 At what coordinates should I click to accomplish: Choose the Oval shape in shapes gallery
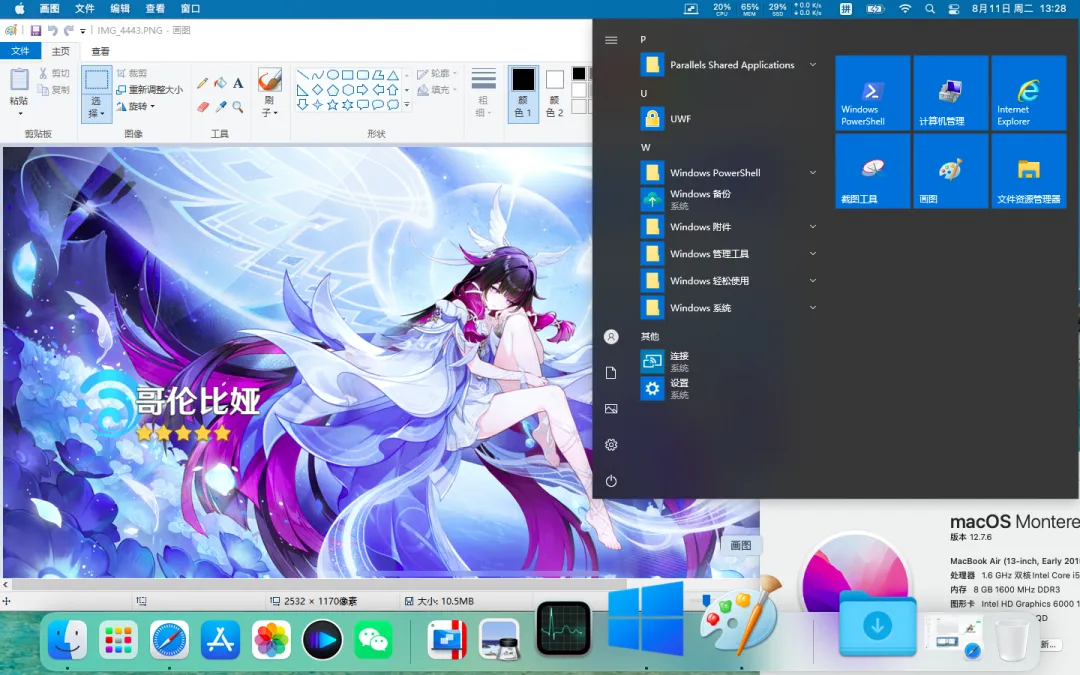point(333,75)
